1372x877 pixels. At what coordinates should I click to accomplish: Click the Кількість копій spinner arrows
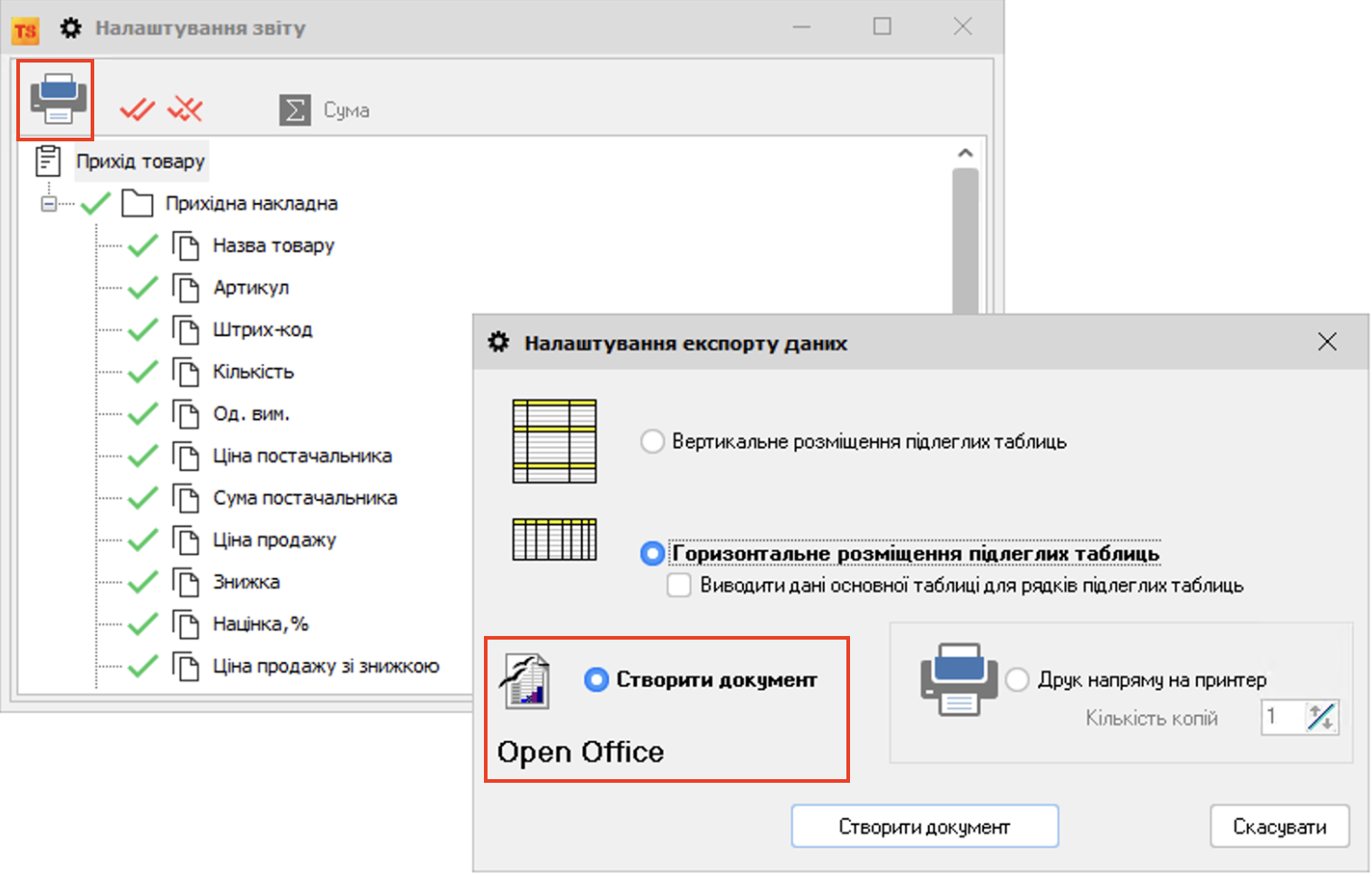click(1321, 718)
